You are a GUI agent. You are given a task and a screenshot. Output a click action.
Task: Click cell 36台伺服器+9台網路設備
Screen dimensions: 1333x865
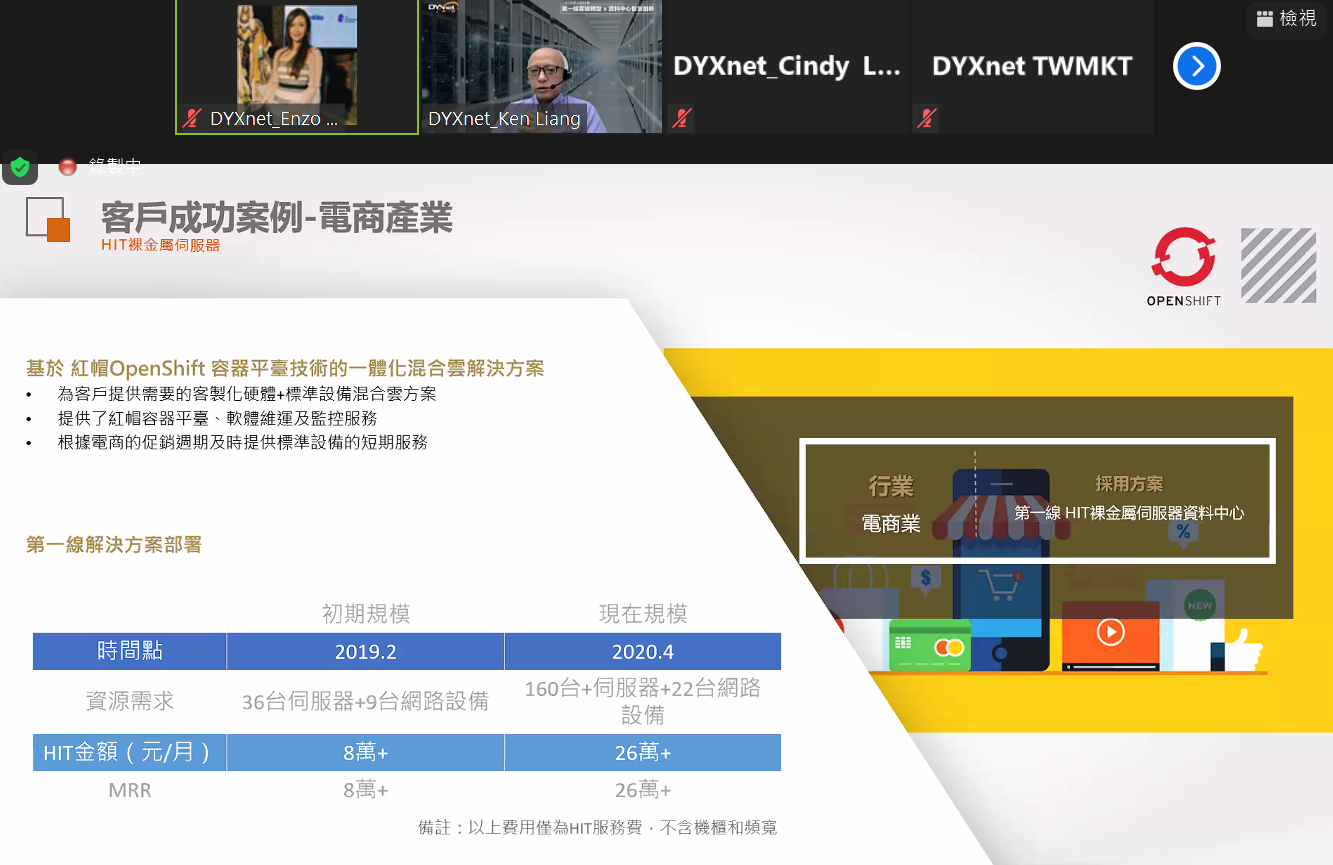click(365, 701)
